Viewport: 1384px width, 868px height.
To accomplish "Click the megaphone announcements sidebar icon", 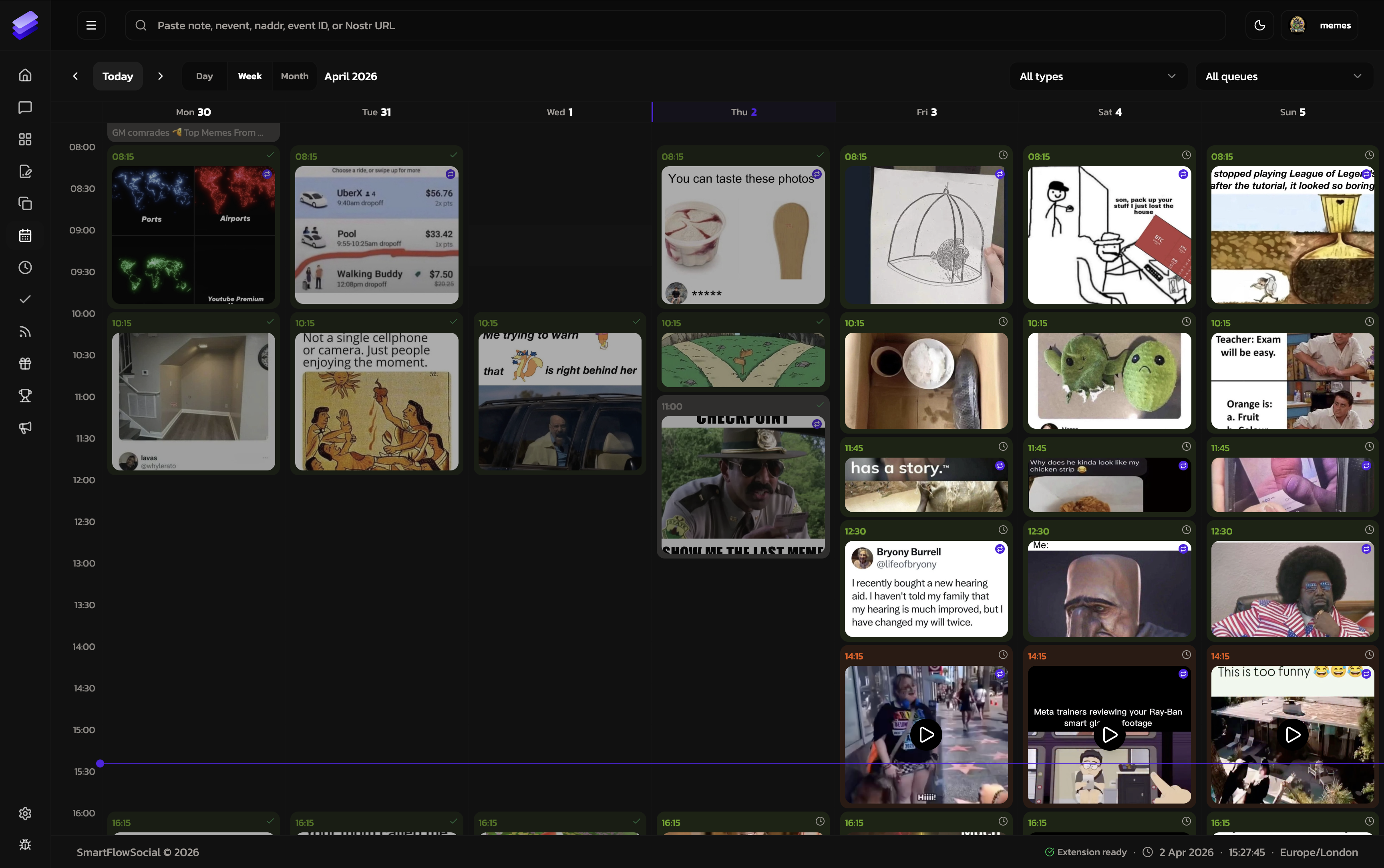I will [x=25, y=428].
